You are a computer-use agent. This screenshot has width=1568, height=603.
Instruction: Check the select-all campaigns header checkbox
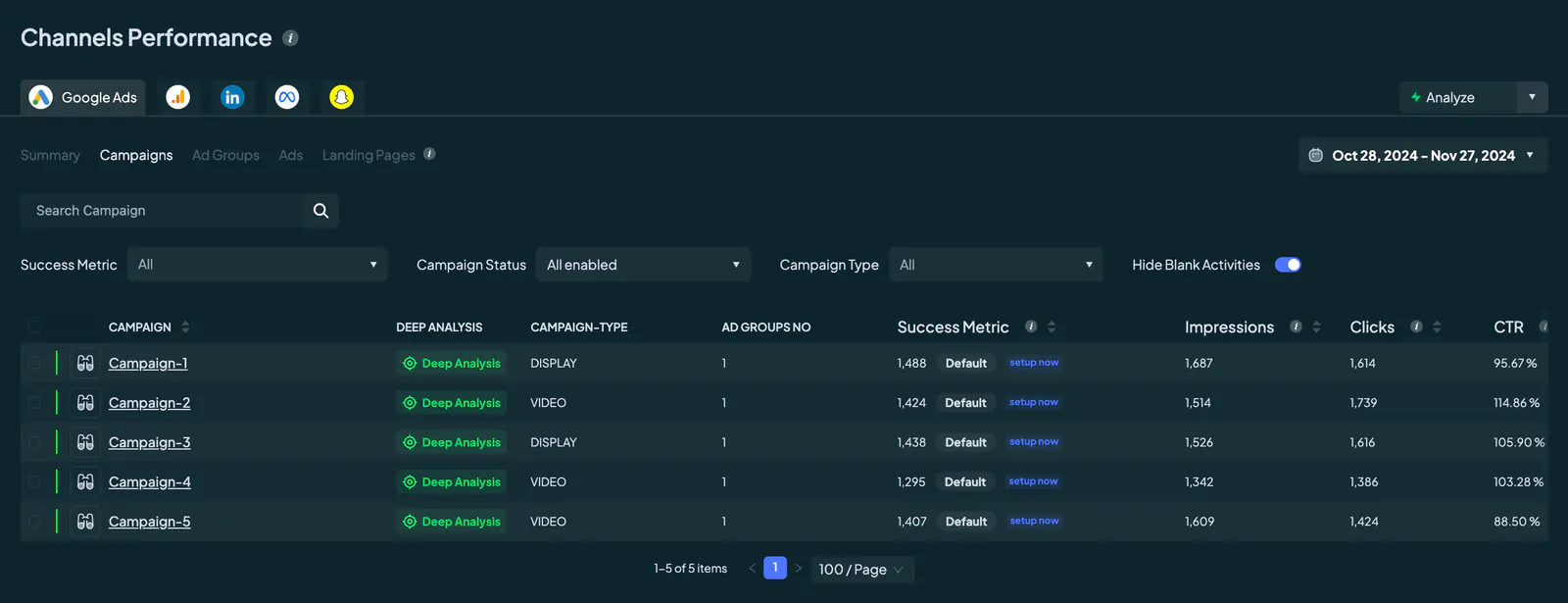tap(34, 327)
